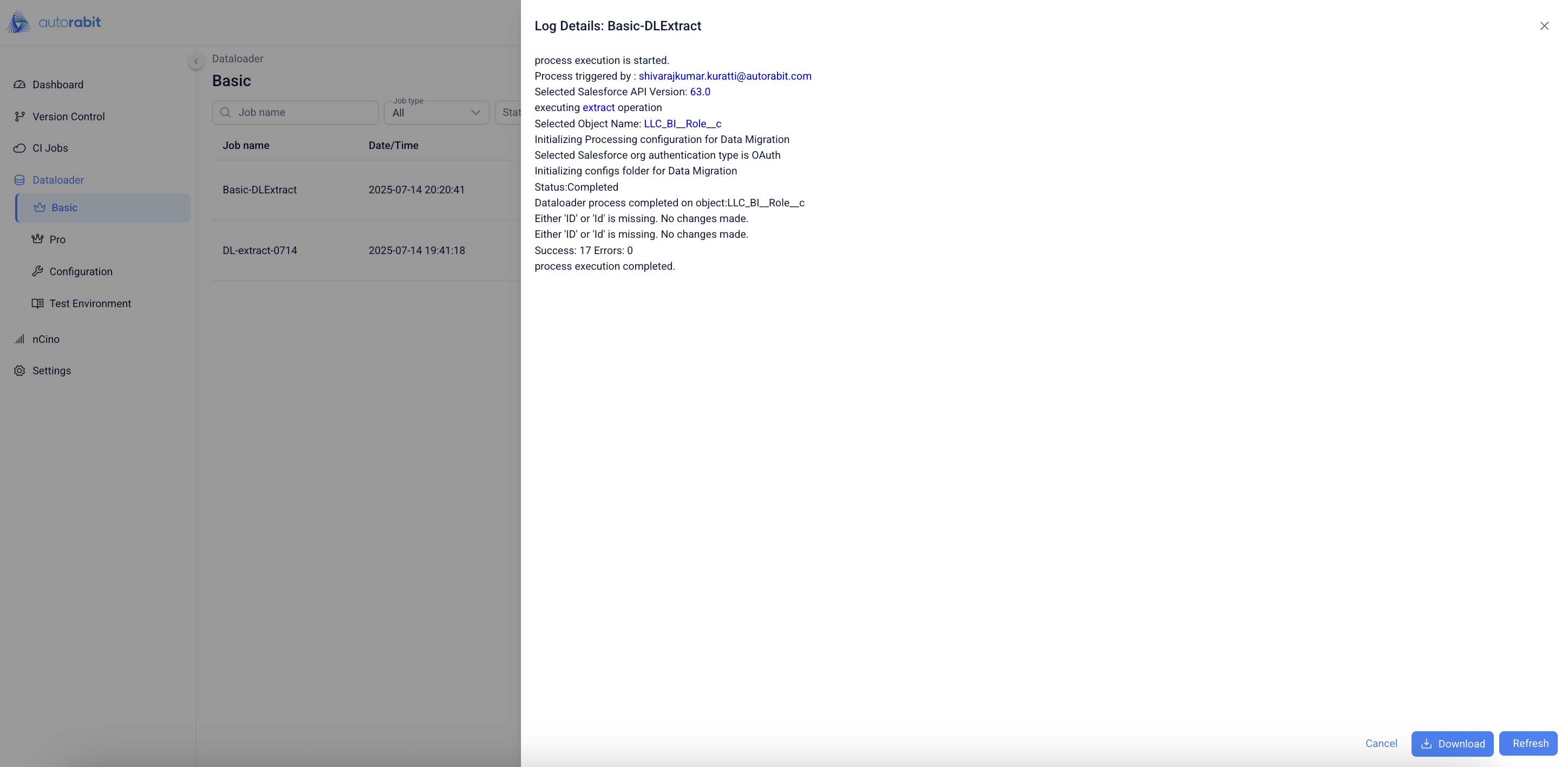Open the Job type dropdown
Viewport: 1568px width, 767px height.
tap(436, 113)
